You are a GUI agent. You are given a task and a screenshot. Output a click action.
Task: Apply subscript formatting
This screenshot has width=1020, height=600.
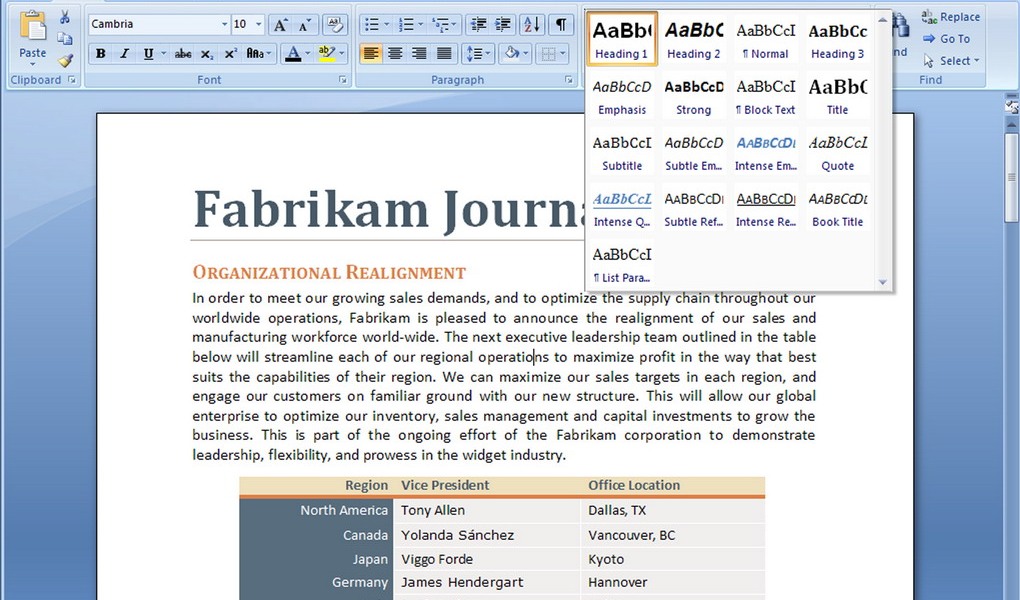206,54
